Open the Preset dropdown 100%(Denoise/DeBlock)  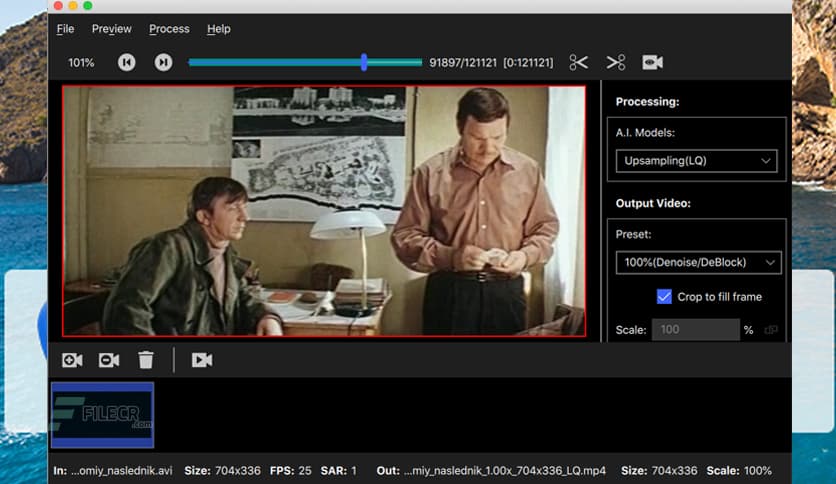point(698,262)
